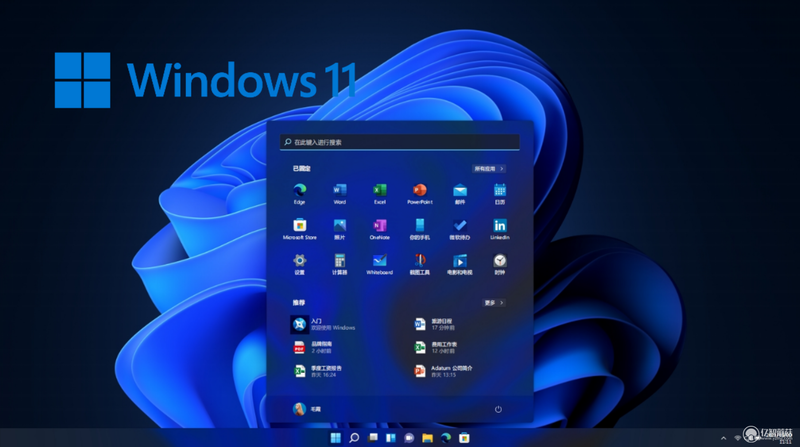The width and height of the screenshot is (800, 447).
Task: Open the Photos app icon
Action: click(x=340, y=225)
